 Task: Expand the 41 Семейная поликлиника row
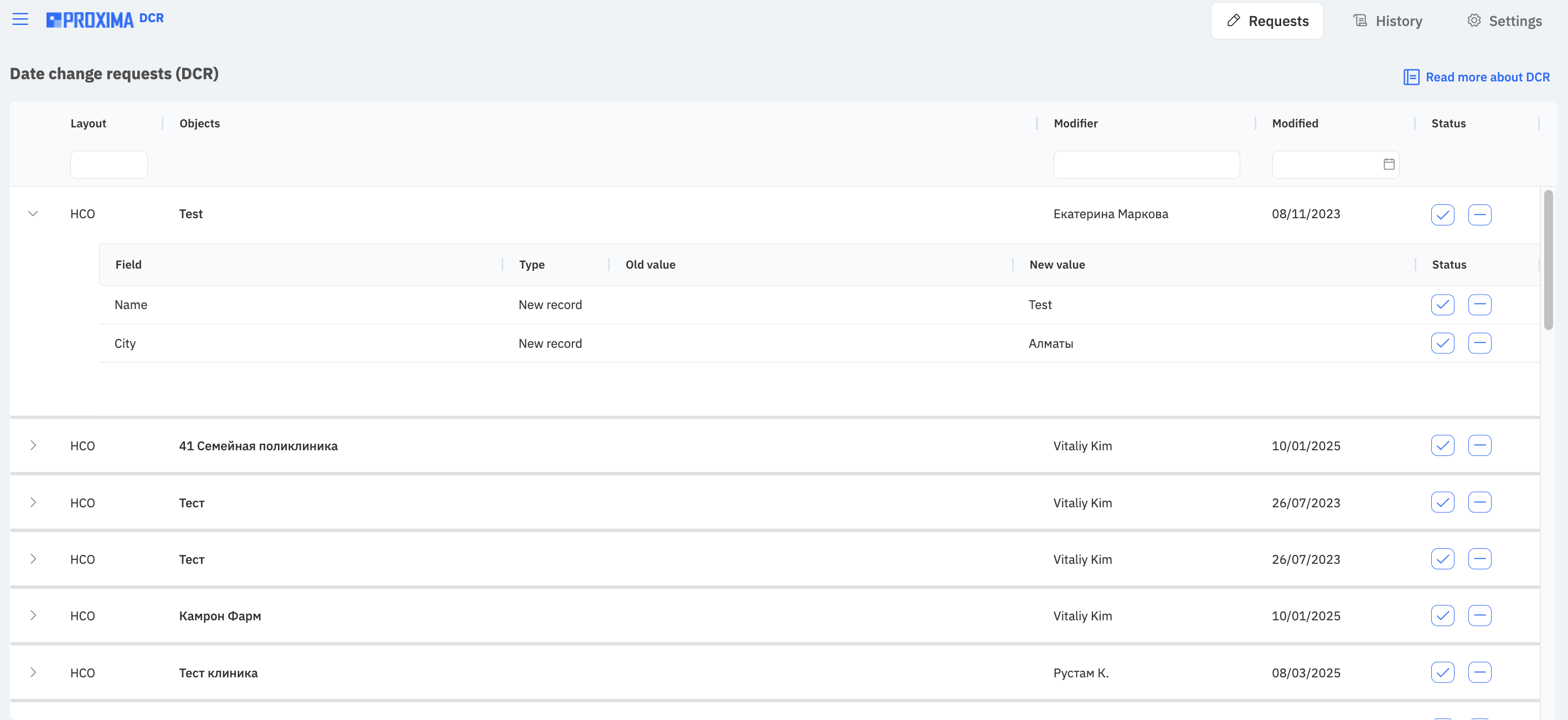tap(33, 445)
